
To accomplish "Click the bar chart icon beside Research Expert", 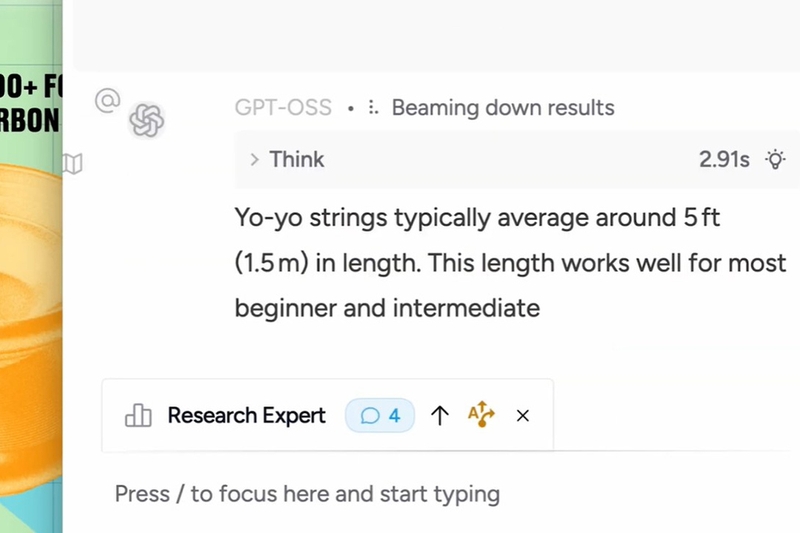I will coord(138,415).
